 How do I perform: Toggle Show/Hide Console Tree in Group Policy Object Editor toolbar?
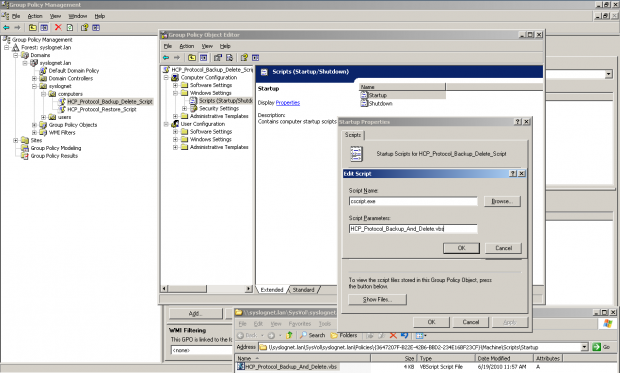pos(203,58)
